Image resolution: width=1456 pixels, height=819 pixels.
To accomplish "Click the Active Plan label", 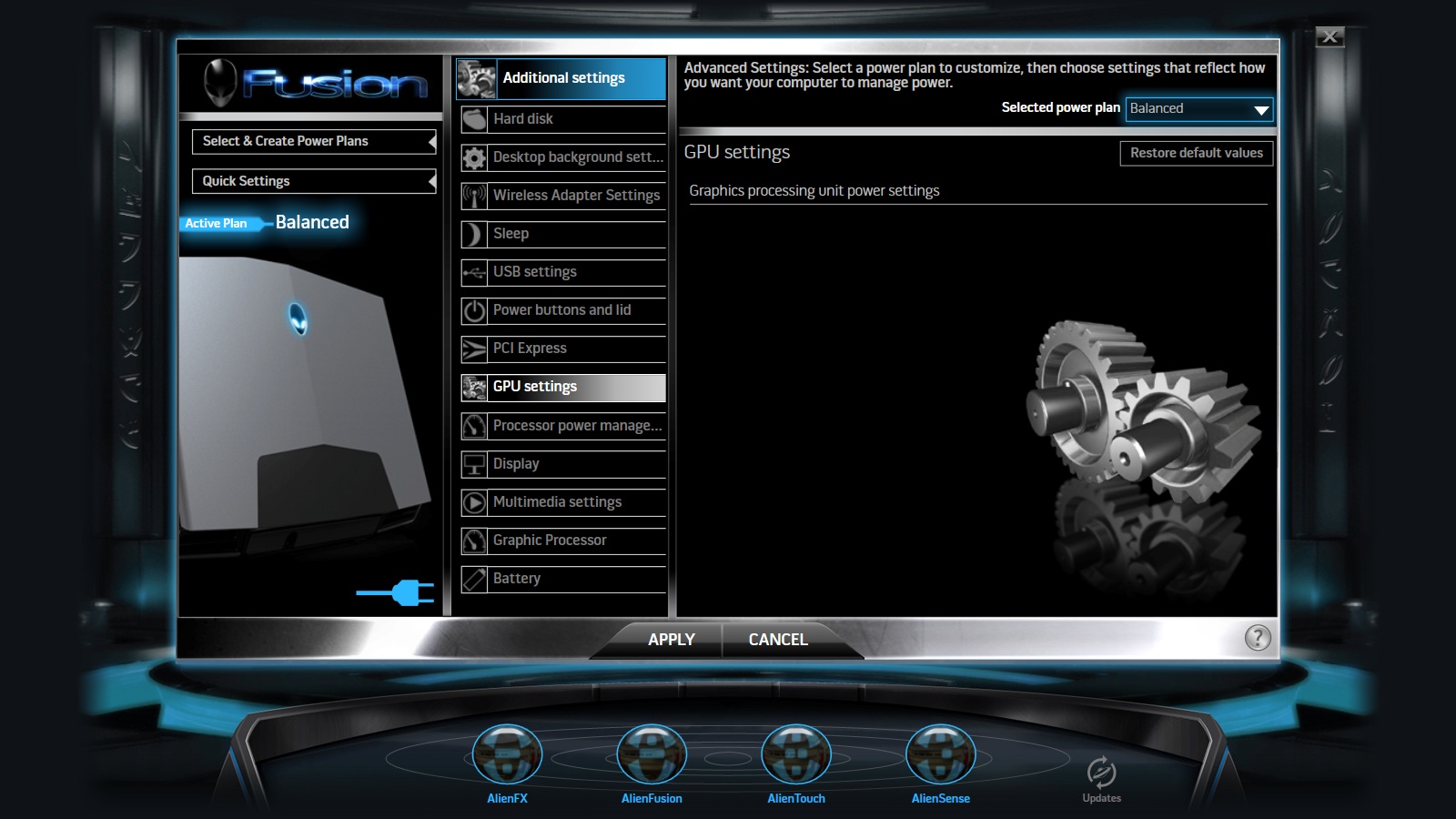I will 218,223.
